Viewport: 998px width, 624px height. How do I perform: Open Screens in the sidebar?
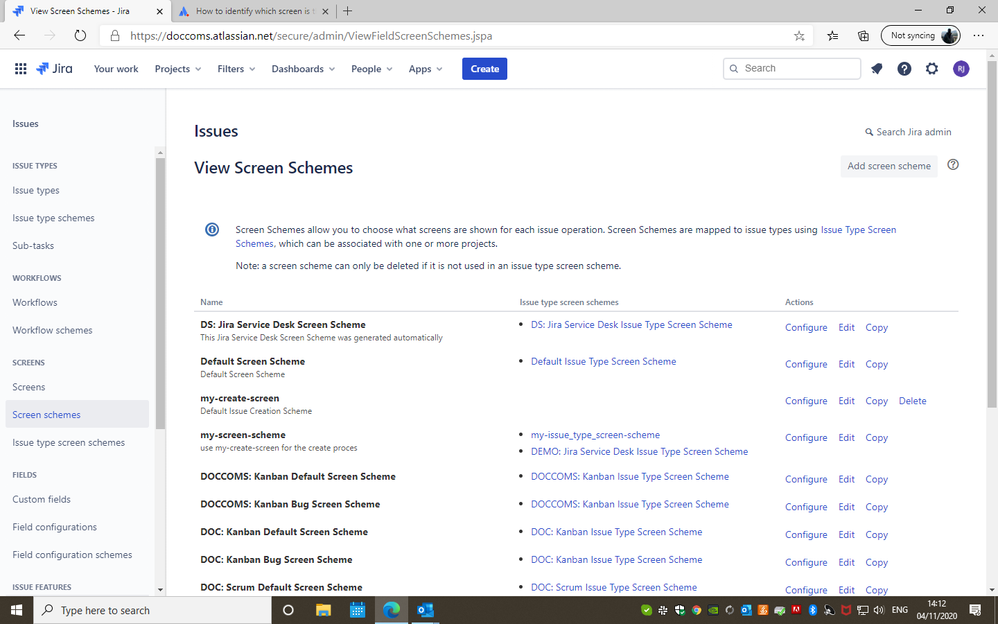pyautogui.click(x=29, y=387)
